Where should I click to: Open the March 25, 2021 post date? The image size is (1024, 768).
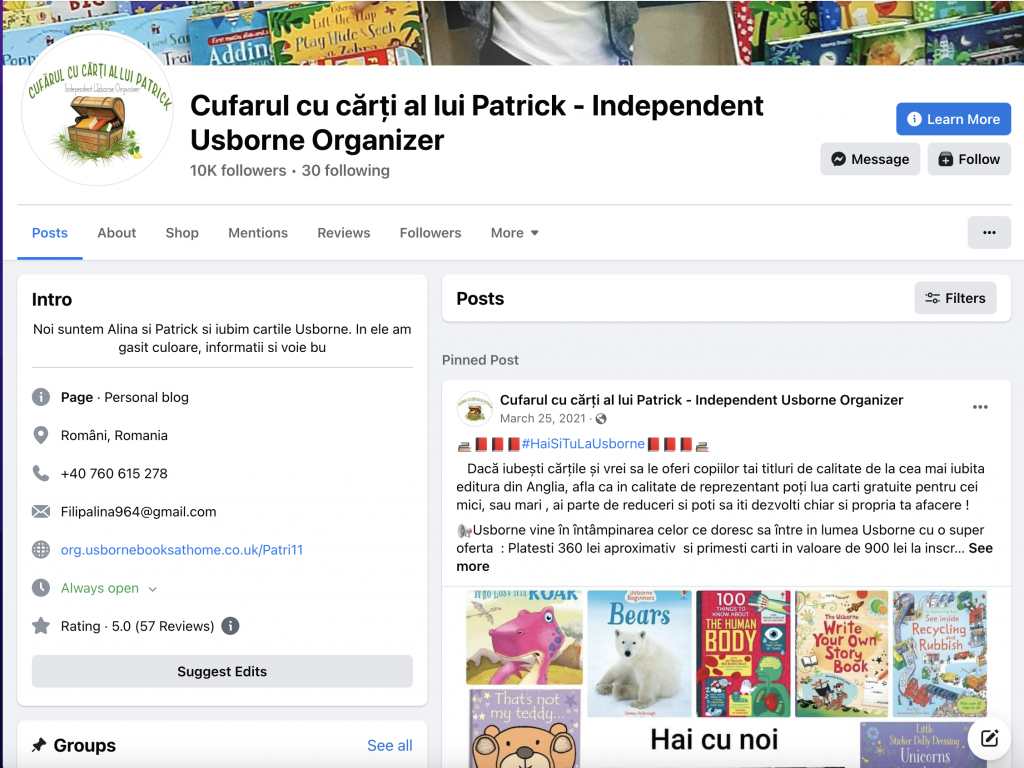coord(543,419)
